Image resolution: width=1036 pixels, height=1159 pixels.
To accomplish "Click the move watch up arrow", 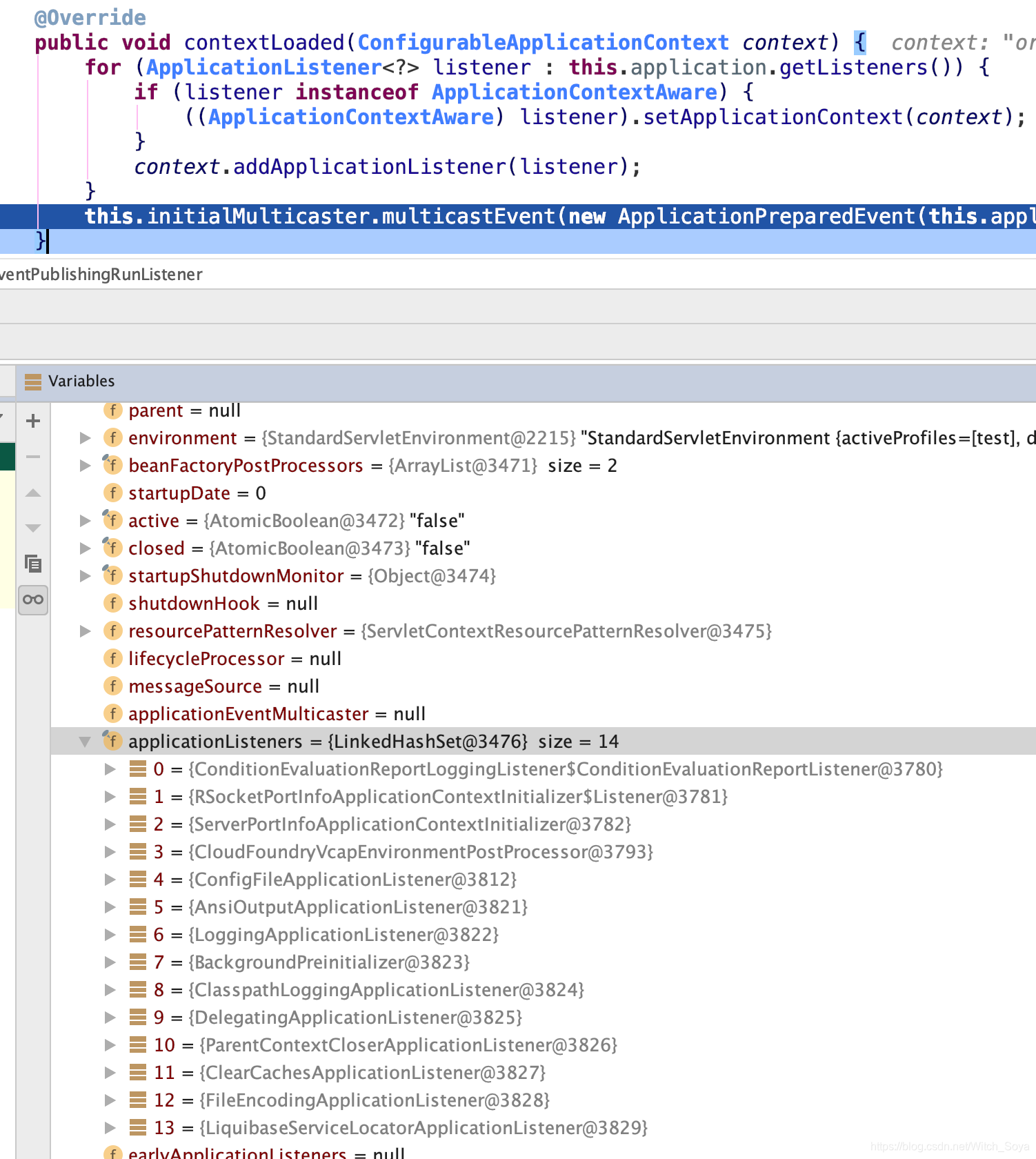I will point(32,493).
